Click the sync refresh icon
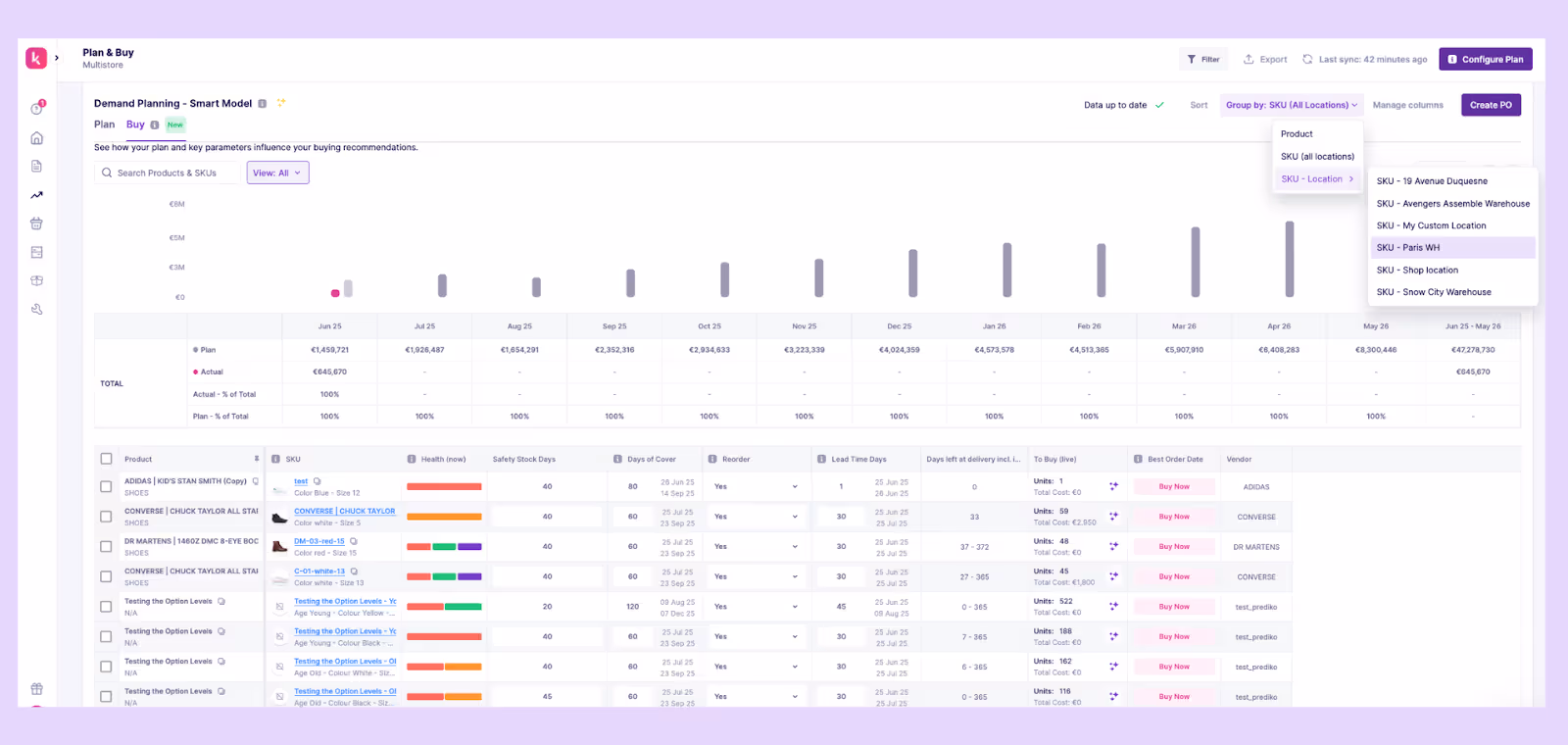 1307,59
